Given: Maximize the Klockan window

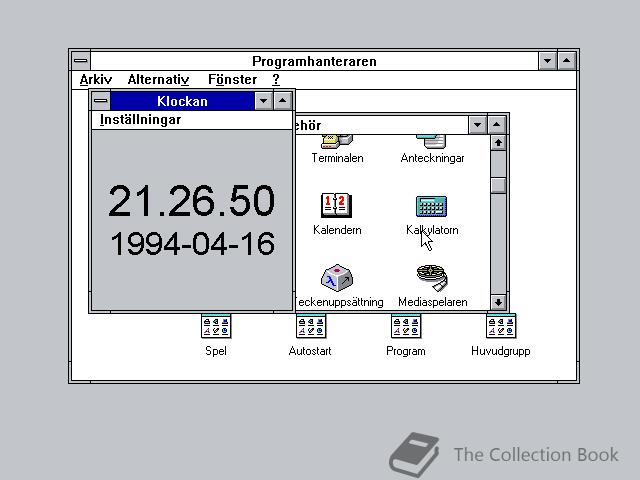Looking at the screenshot, I should (282, 101).
